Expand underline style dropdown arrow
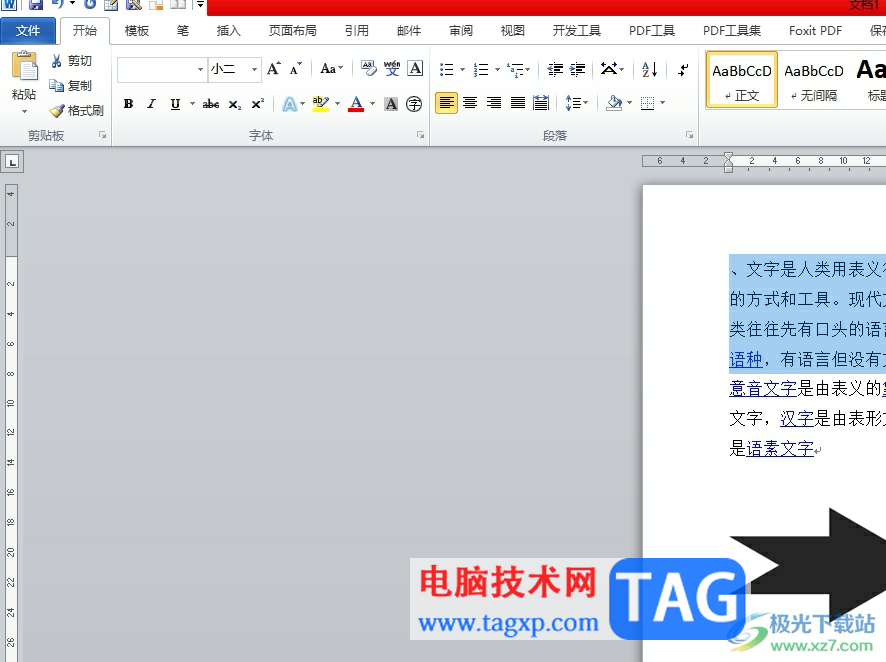Screen dimensions: 886x662 pos(193,104)
